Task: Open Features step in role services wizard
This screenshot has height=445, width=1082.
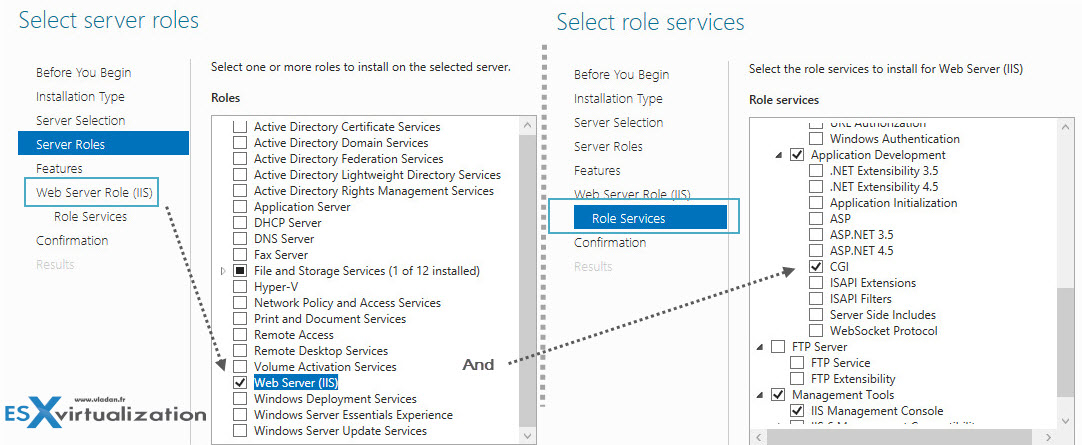Action: coord(597,170)
